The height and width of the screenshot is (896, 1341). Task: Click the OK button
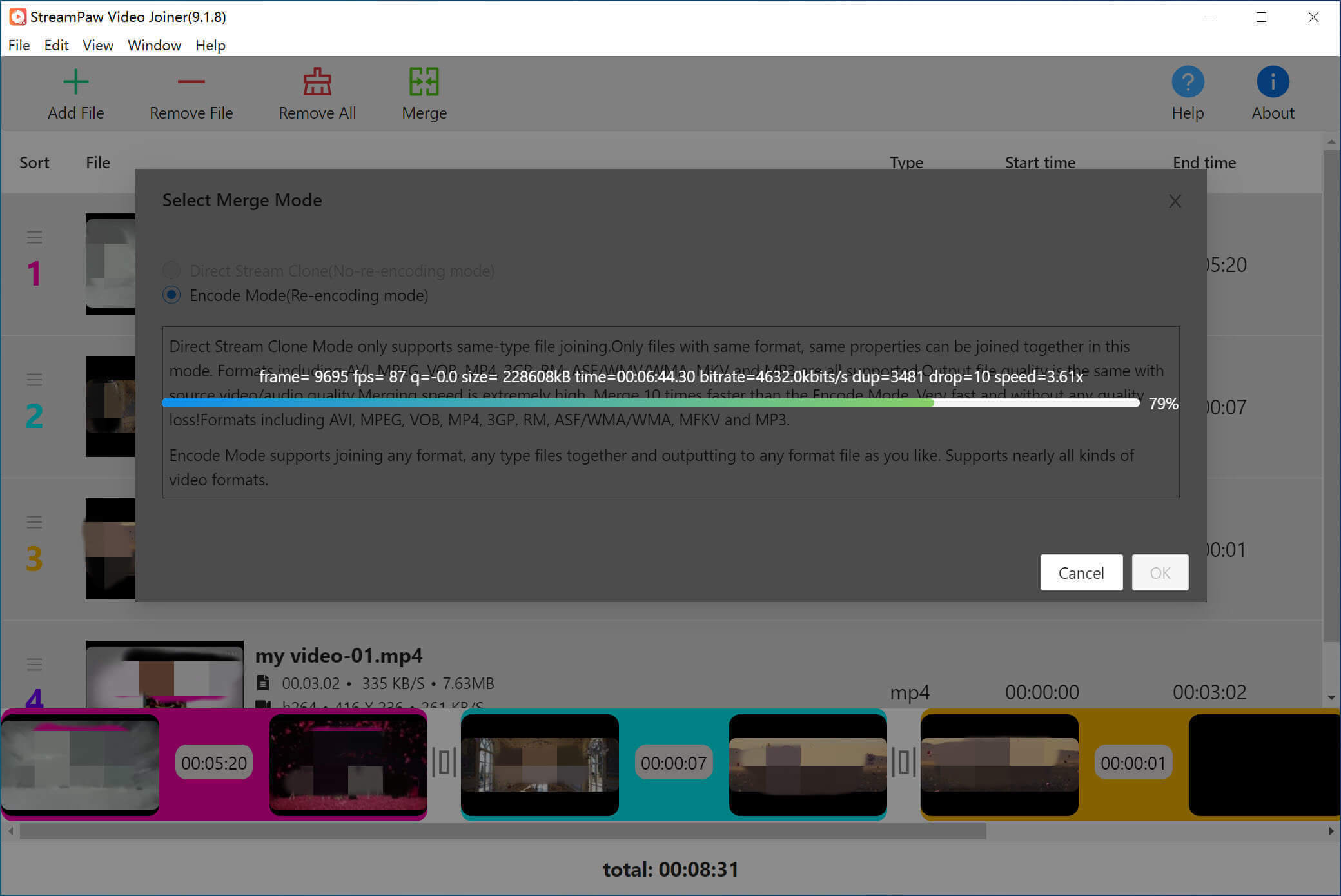click(1160, 572)
